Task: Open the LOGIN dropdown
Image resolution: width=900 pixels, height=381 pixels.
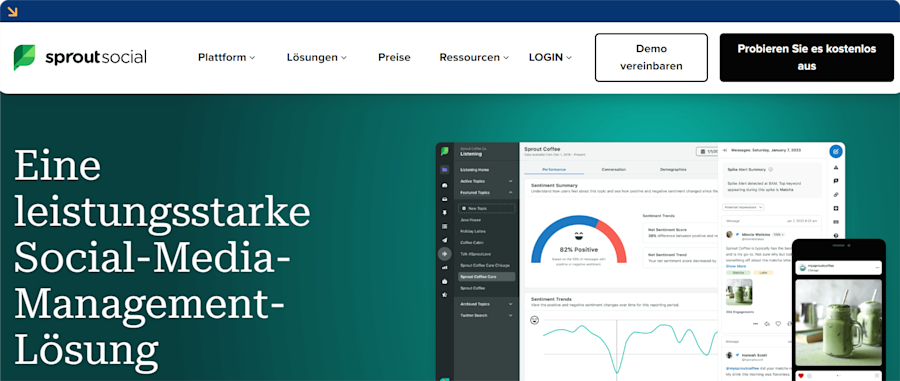Action: tap(550, 57)
